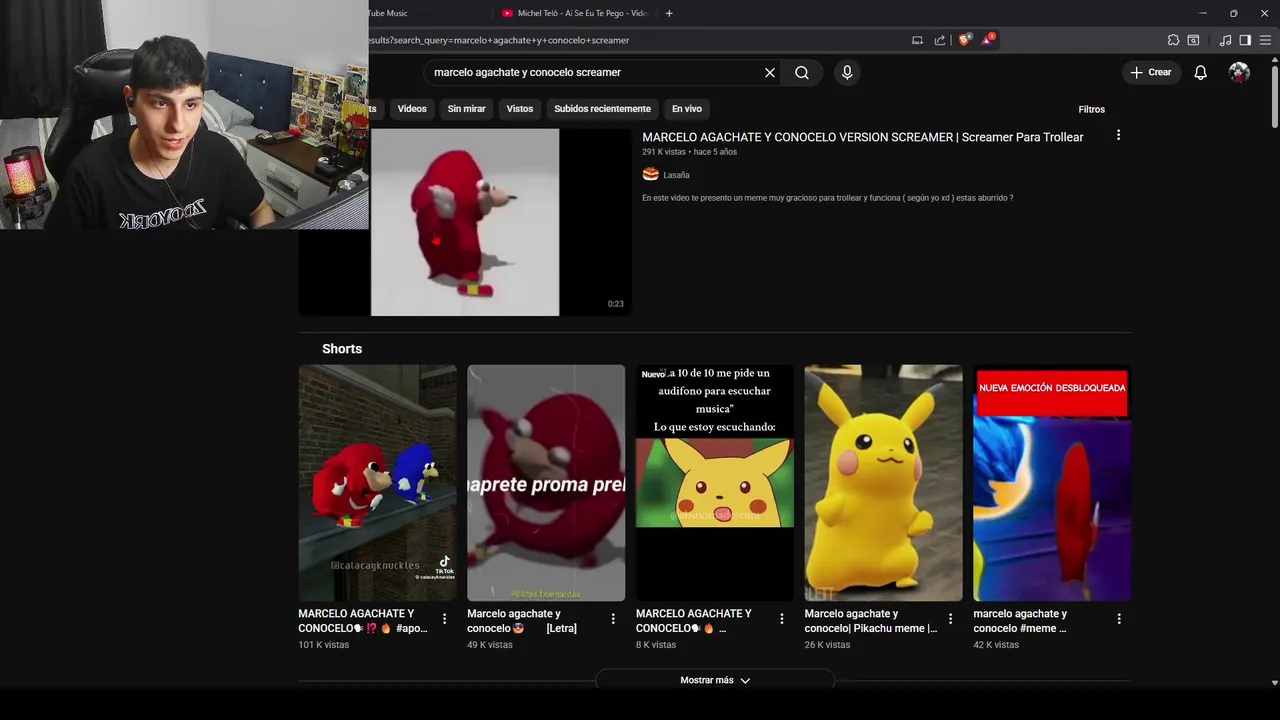
Task: Click the 0:23 duration badge
Action: point(615,304)
